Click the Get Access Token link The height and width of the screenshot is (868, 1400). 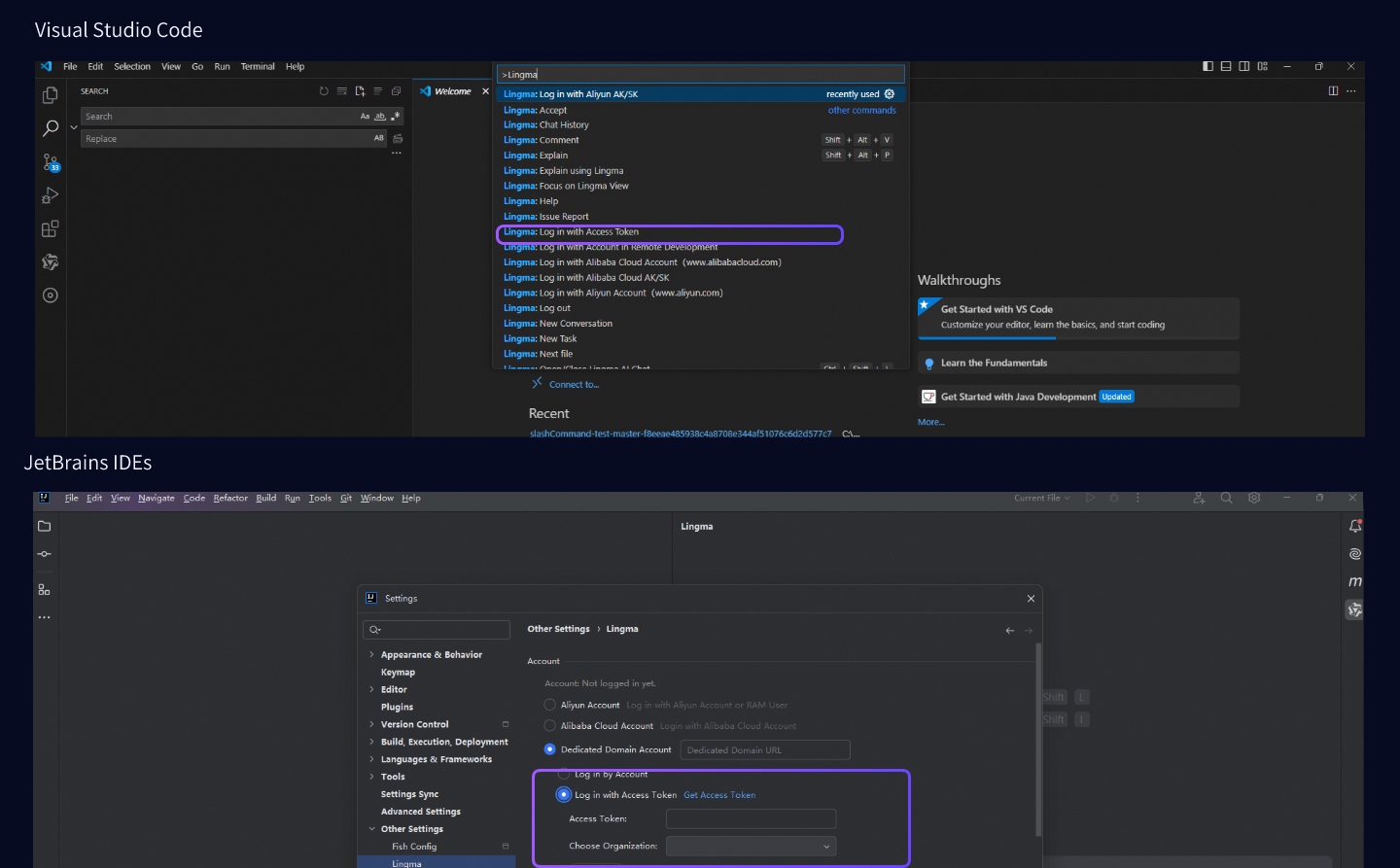pyautogui.click(x=719, y=795)
